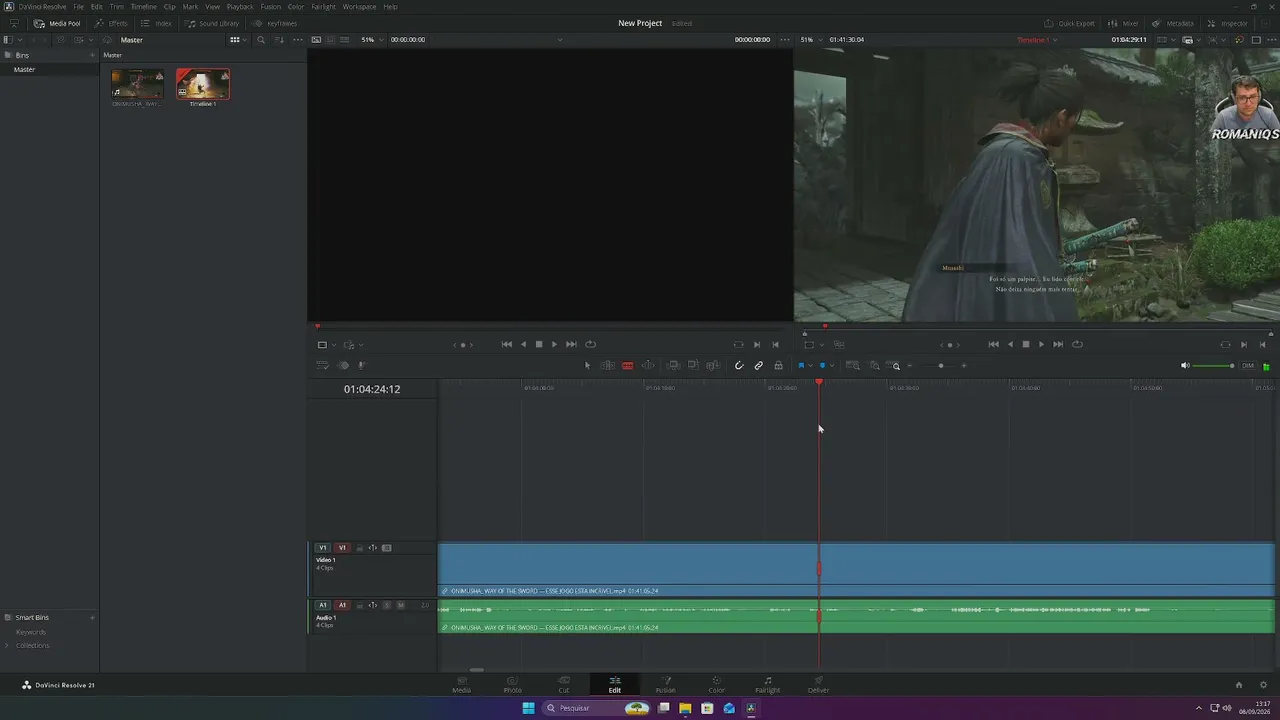Open the Fairlight page icon
This screenshot has width=1280, height=720.
click(767, 685)
